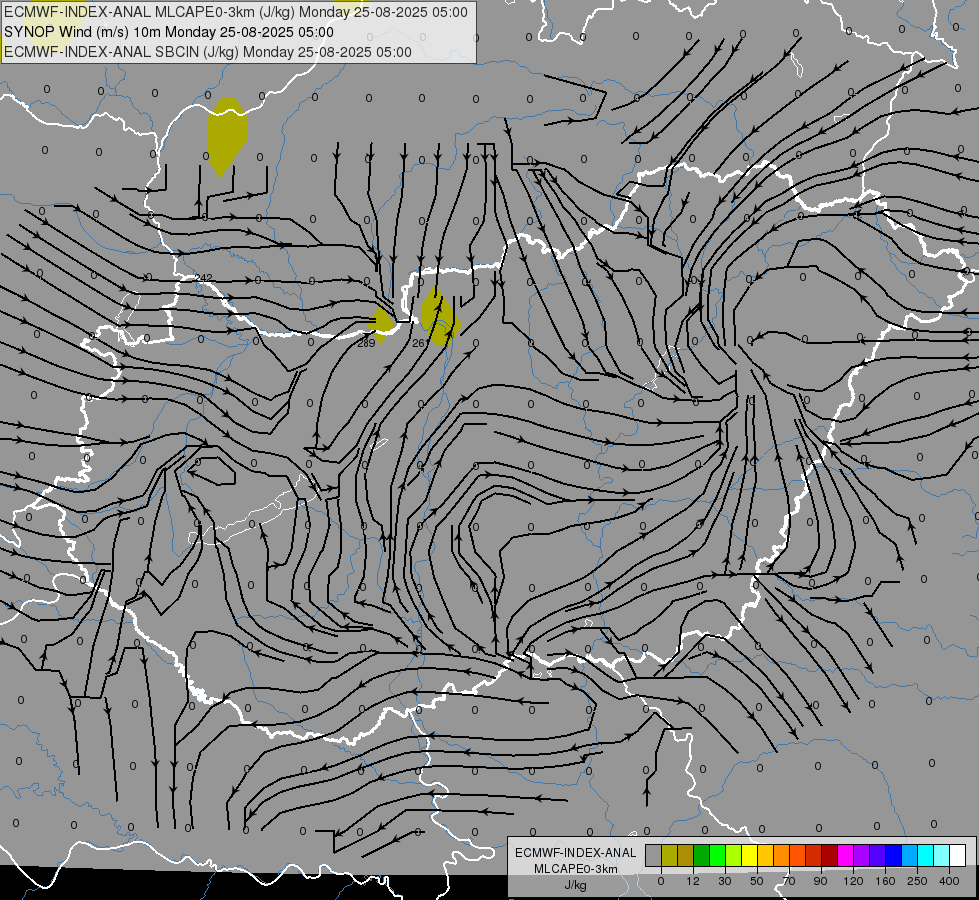Click the map value 261

pyautogui.click(x=420, y=343)
